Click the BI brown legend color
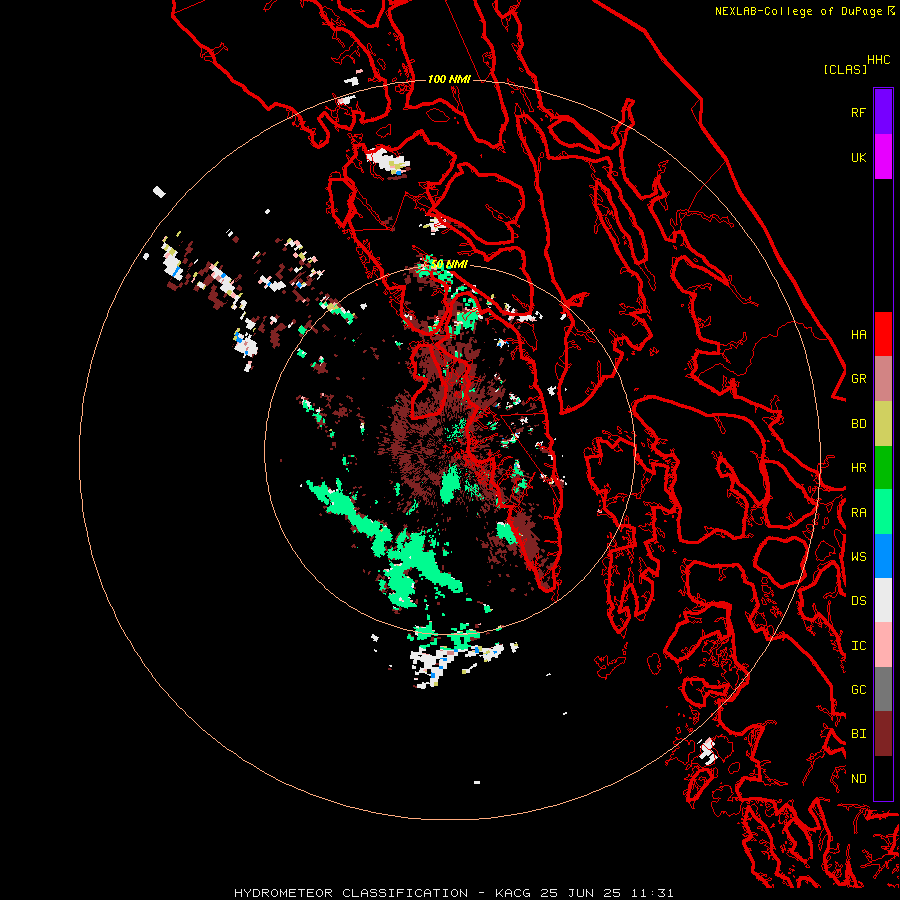Image resolution: width=900 pixels, height=900 pixels. [883, 734]
